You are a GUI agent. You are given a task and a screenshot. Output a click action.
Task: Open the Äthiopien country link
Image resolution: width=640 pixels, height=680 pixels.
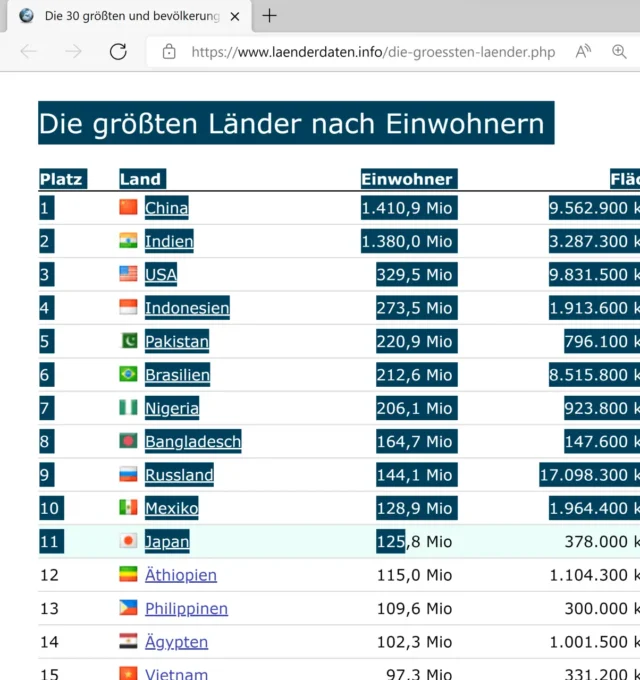tap(181, 575)
